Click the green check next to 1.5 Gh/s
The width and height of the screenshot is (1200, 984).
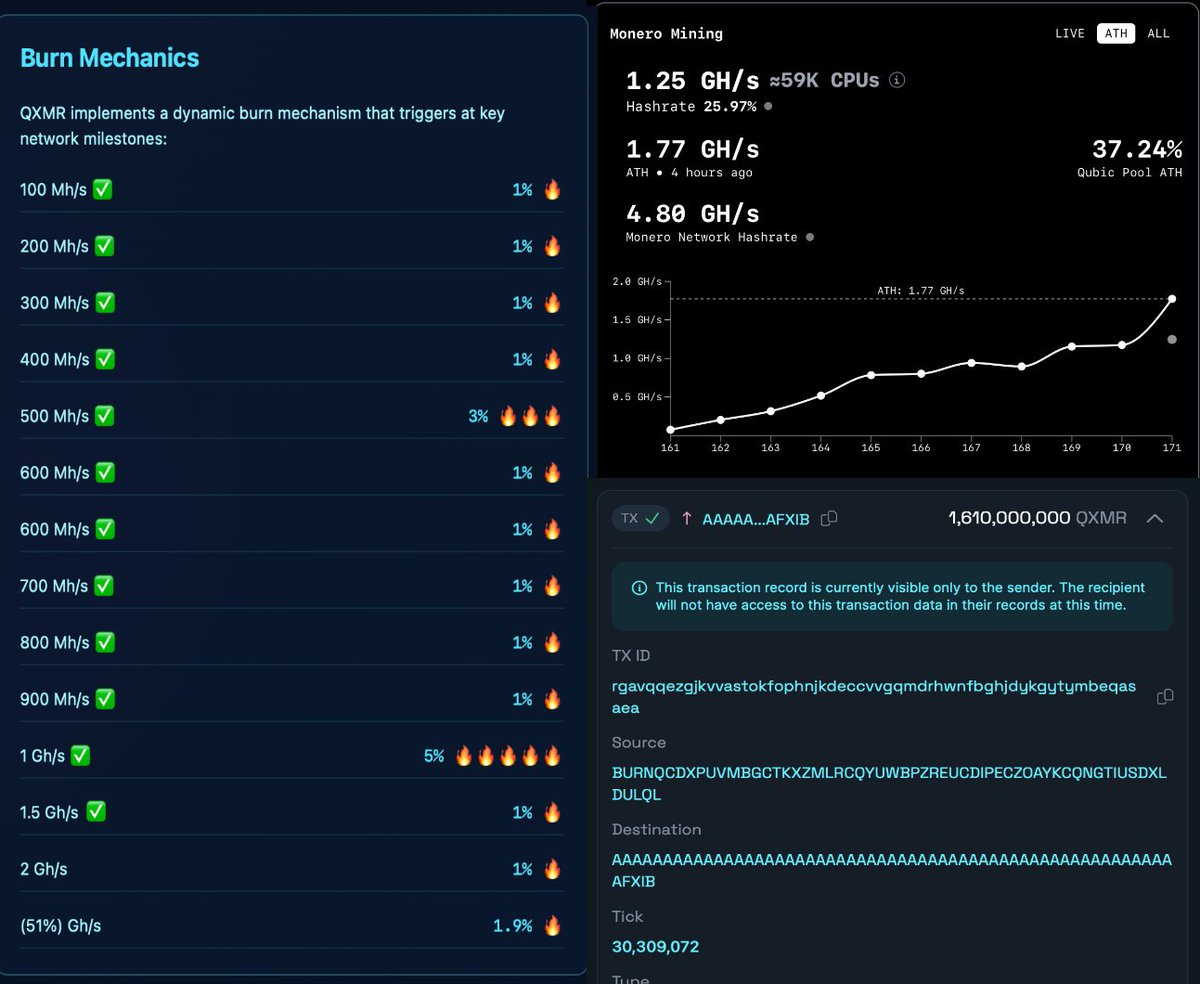(x=96, y=812)
